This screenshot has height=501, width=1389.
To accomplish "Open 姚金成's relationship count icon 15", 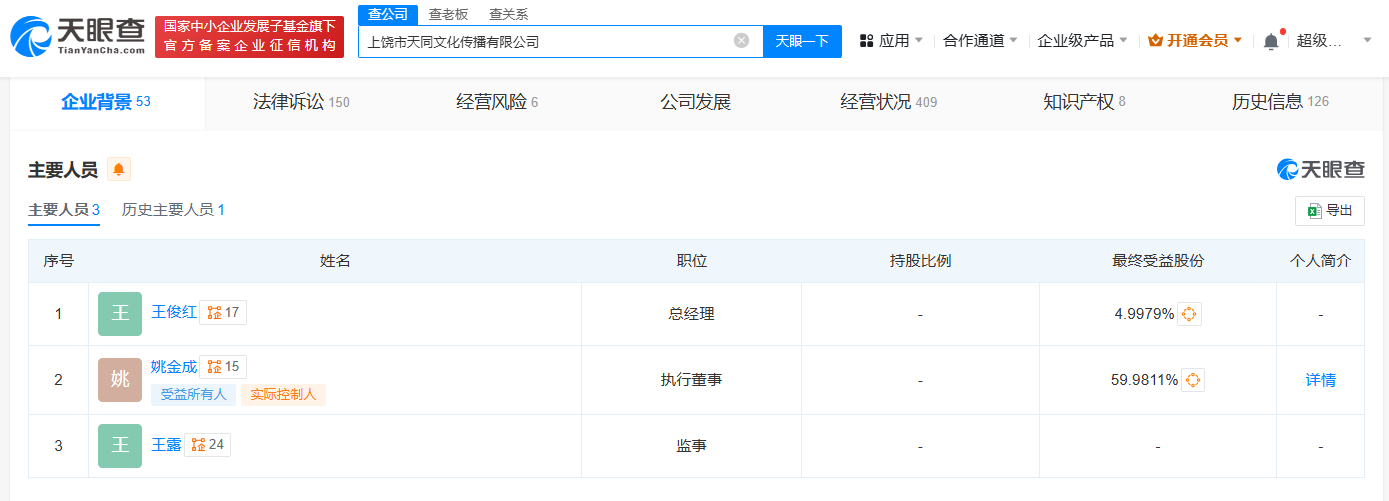I will tap(223, 367).
